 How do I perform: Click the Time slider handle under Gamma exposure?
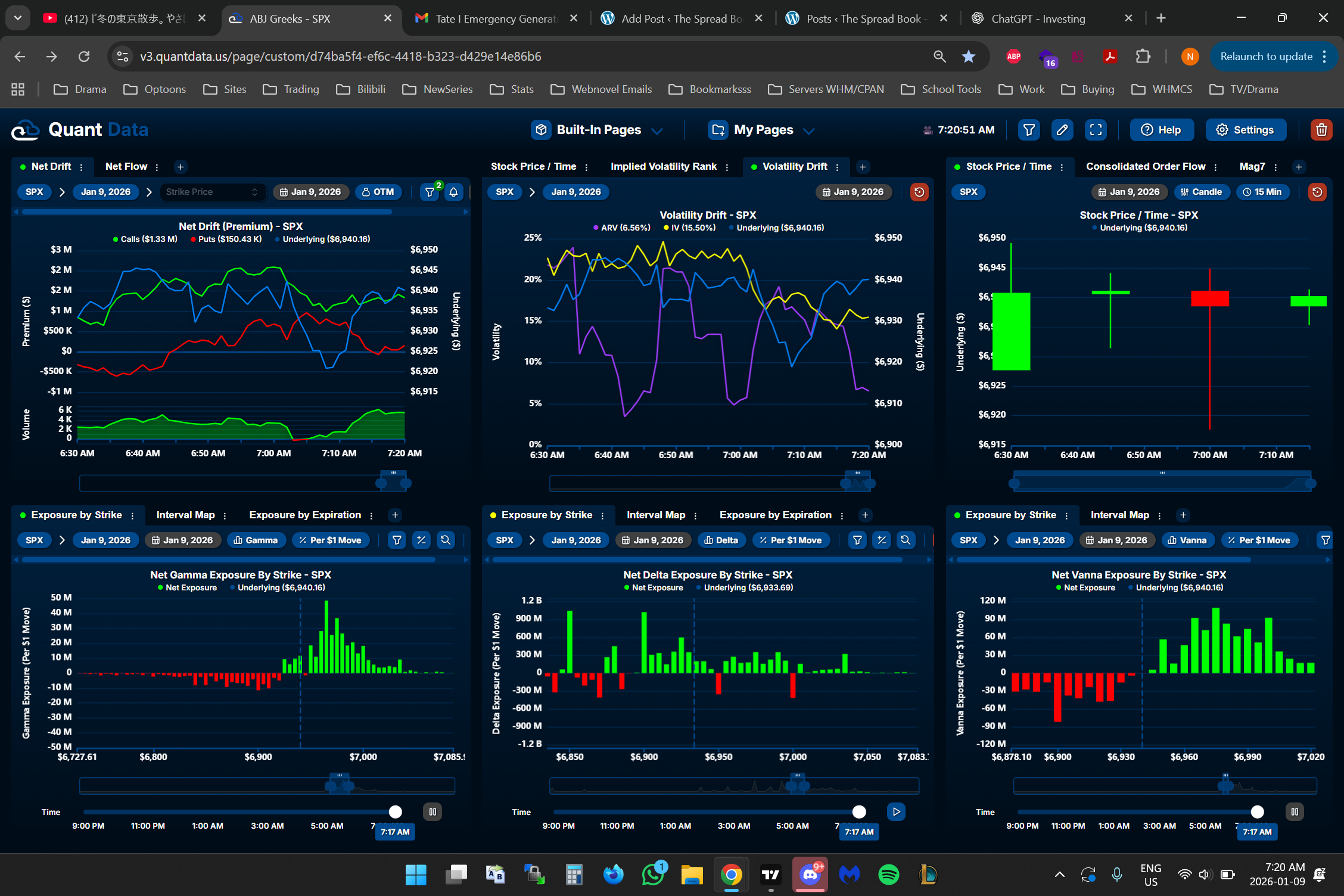point(395,812)
